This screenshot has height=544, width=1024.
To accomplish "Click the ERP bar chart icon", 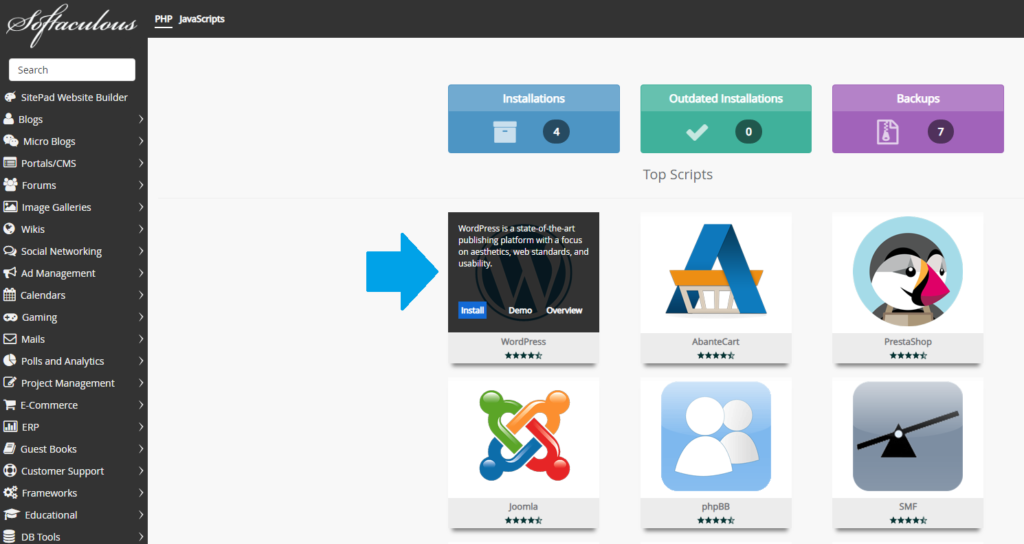I will pyautogui.click(x=10, y=426).
